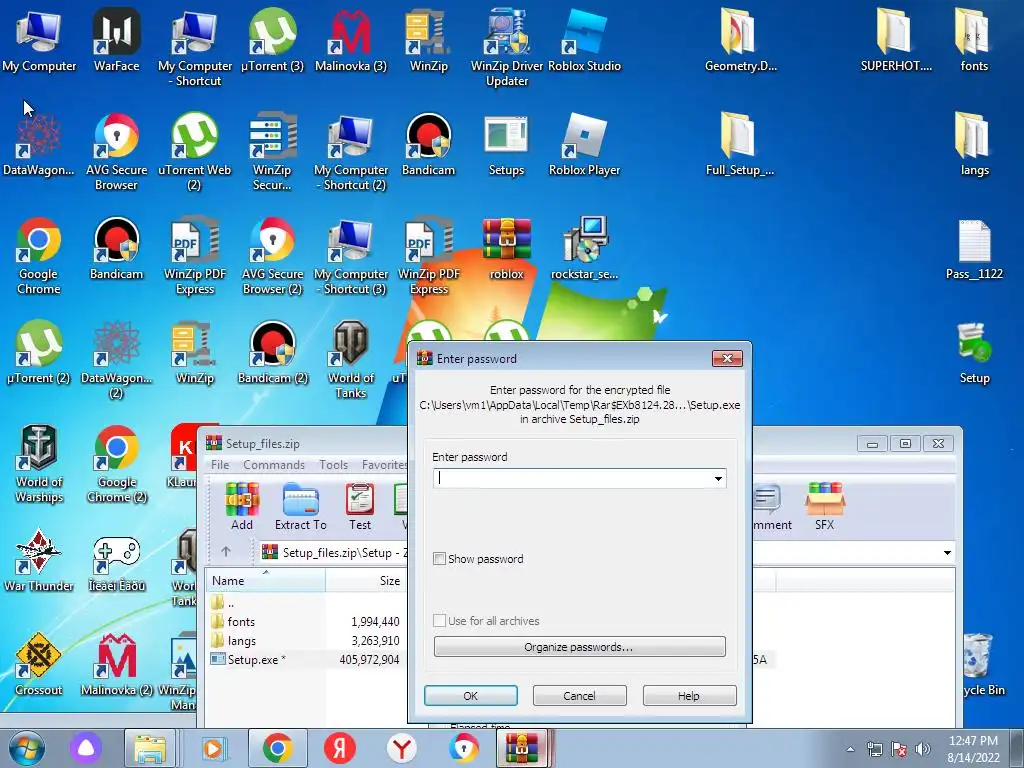Screen dimensions: 1024x768
Task: Expand the password history dropdown arrow
Action: click(718, 479)
